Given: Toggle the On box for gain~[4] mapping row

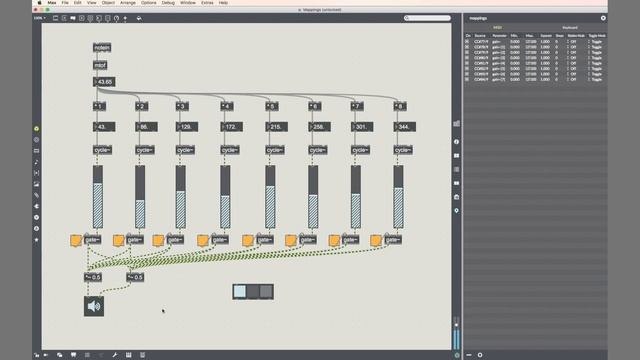Looking at the screenshot, I should (x=467, y=63).
